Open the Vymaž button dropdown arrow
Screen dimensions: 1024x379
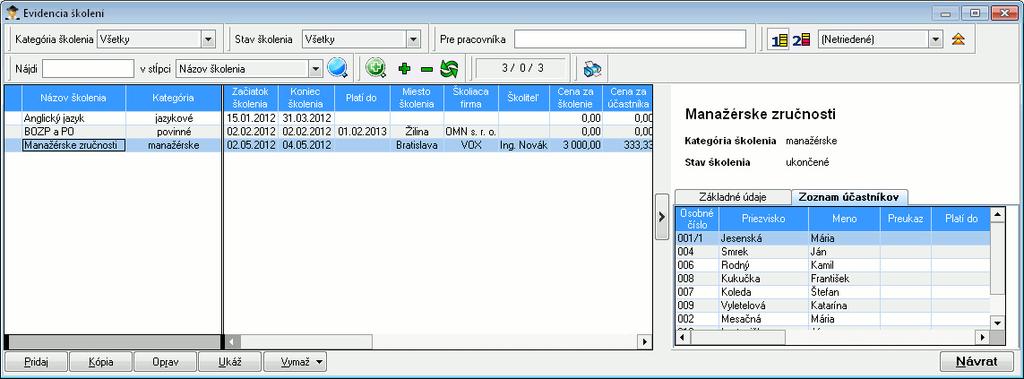click(318, 361)
